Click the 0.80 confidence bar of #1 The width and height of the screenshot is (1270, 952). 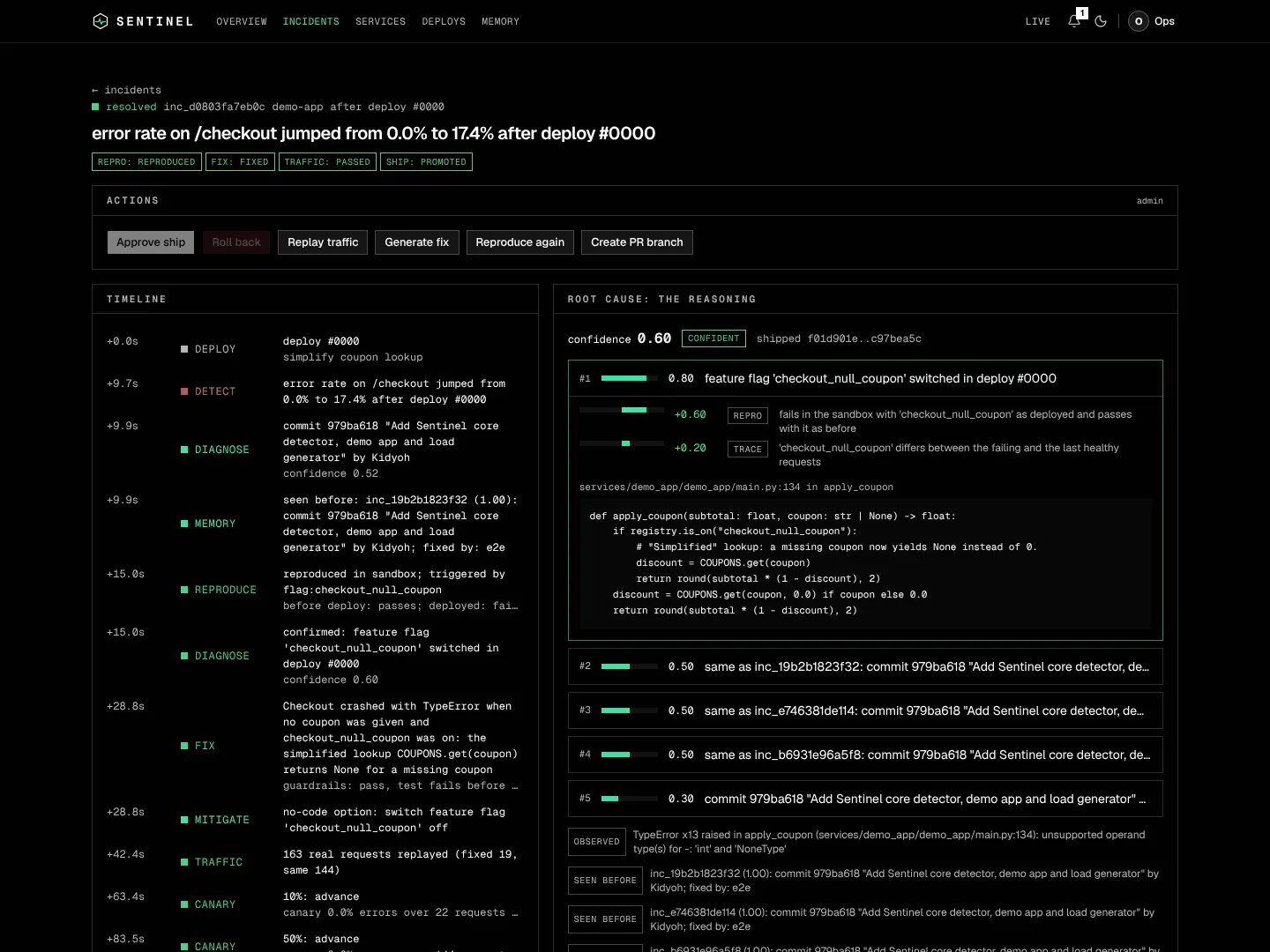[630, 378]
